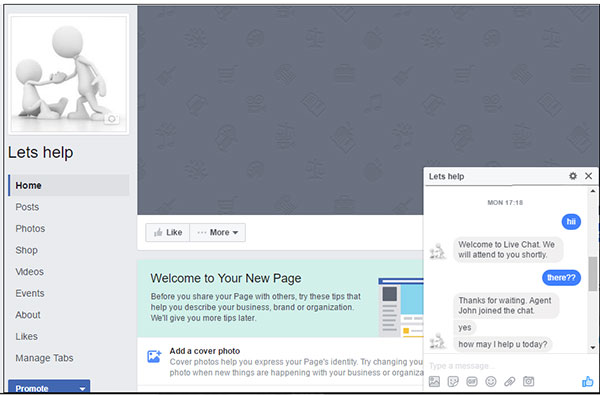Open Videos in the sidebar
The image size is (600, 395).
coord(29,272)
